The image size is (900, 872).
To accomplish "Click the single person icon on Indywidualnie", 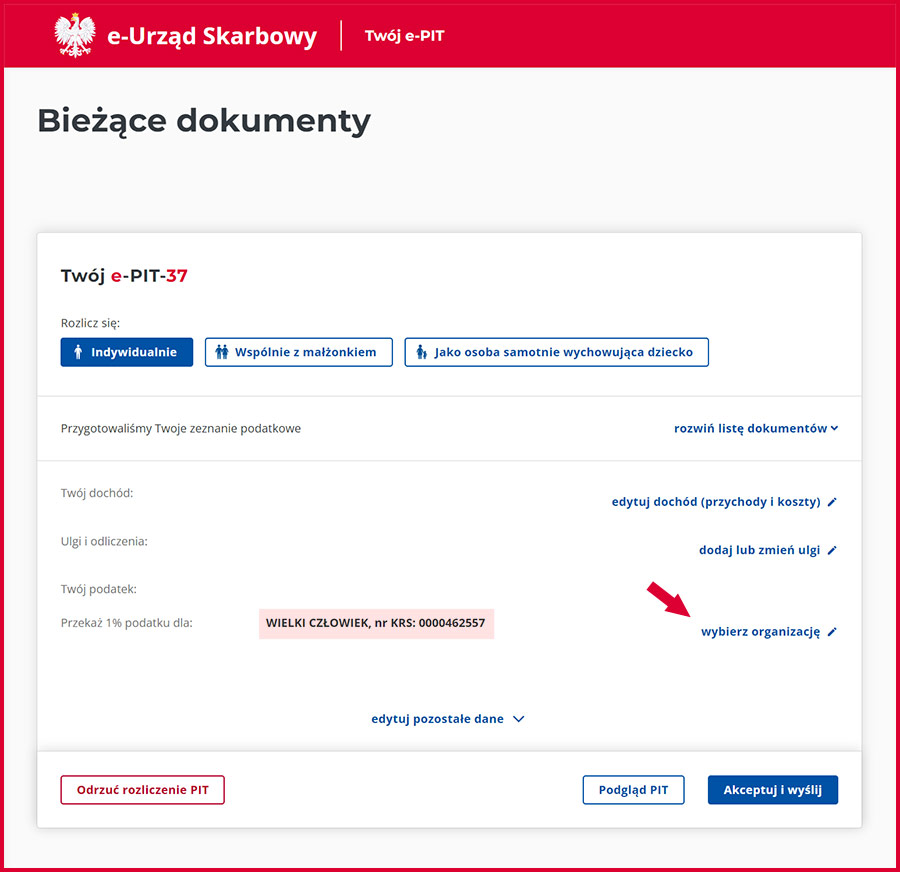I will (x=78, y=352).
